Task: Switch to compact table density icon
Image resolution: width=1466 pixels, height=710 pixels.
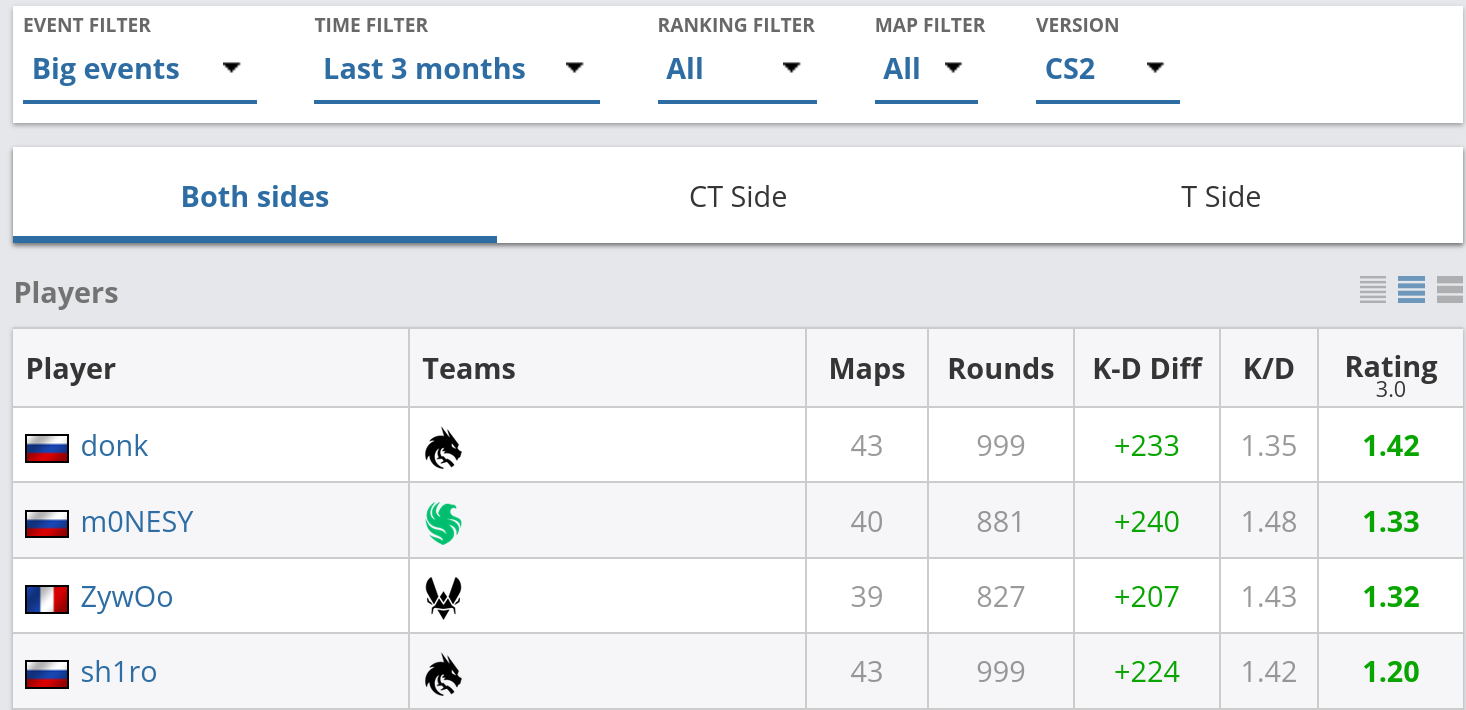Action: click(x=1373, y=290)
